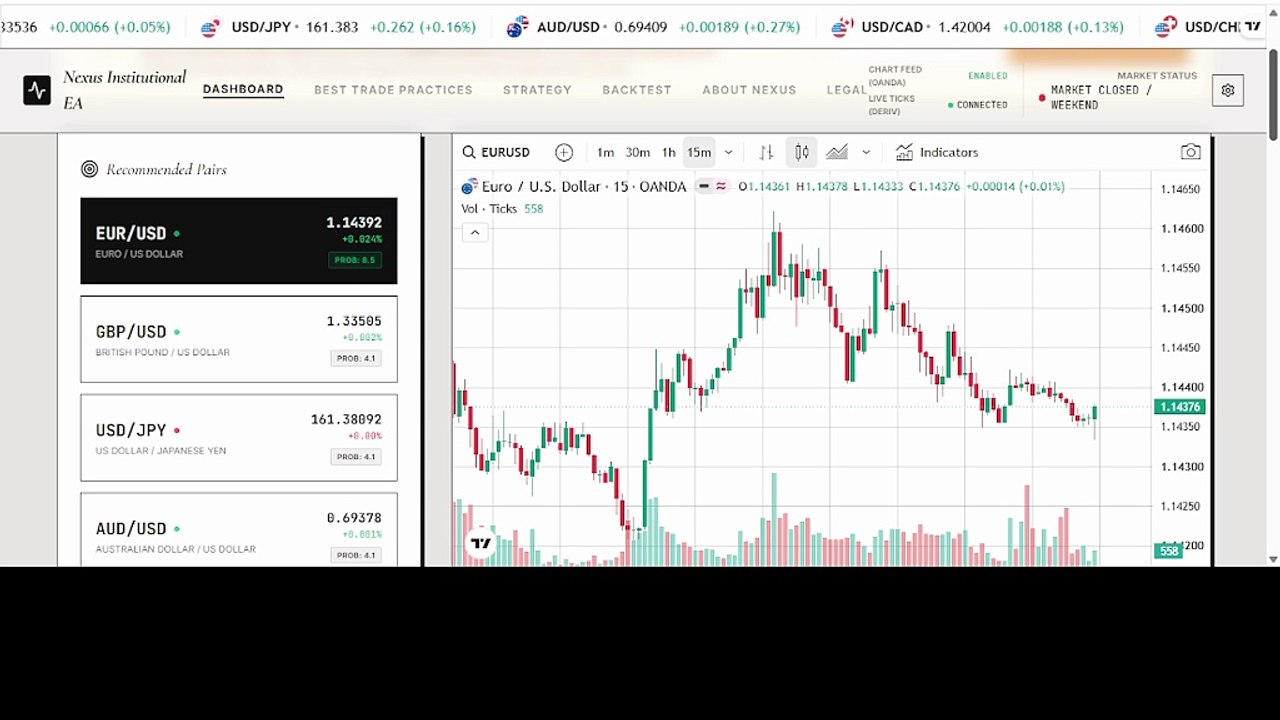Open USD/CAD quote in ticker tape

tap(978, 27)
